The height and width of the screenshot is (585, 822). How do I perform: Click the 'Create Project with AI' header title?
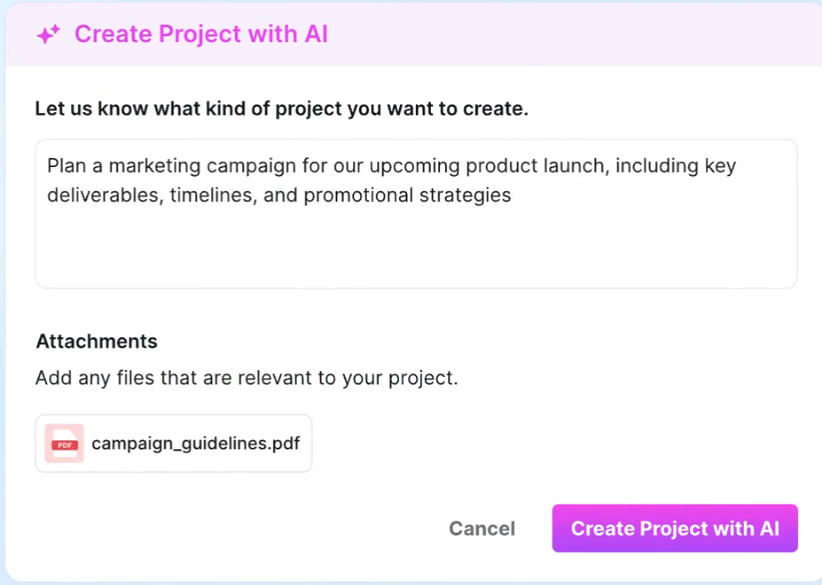[201, 34]
